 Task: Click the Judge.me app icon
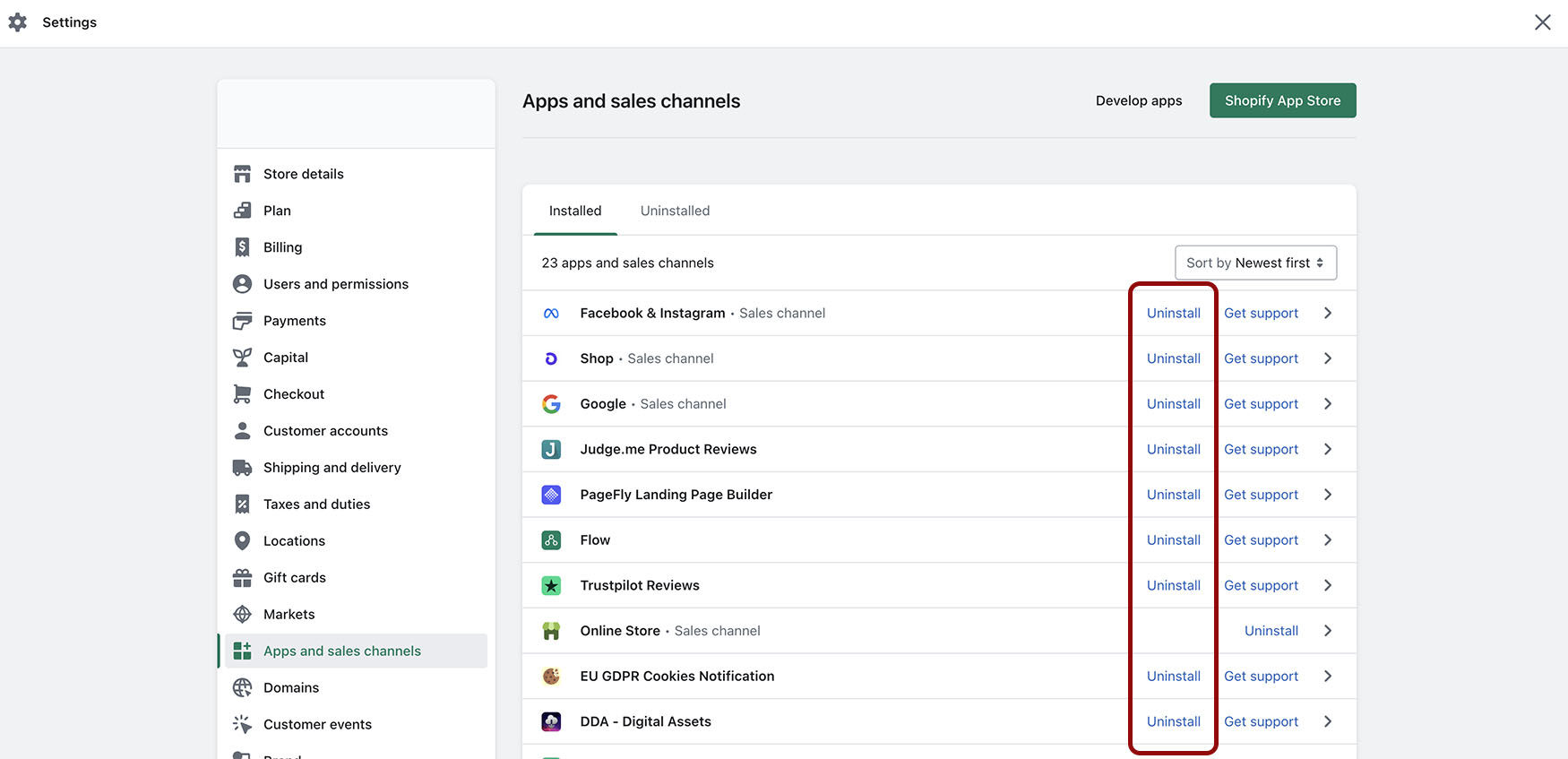click(x=551, y=450)
